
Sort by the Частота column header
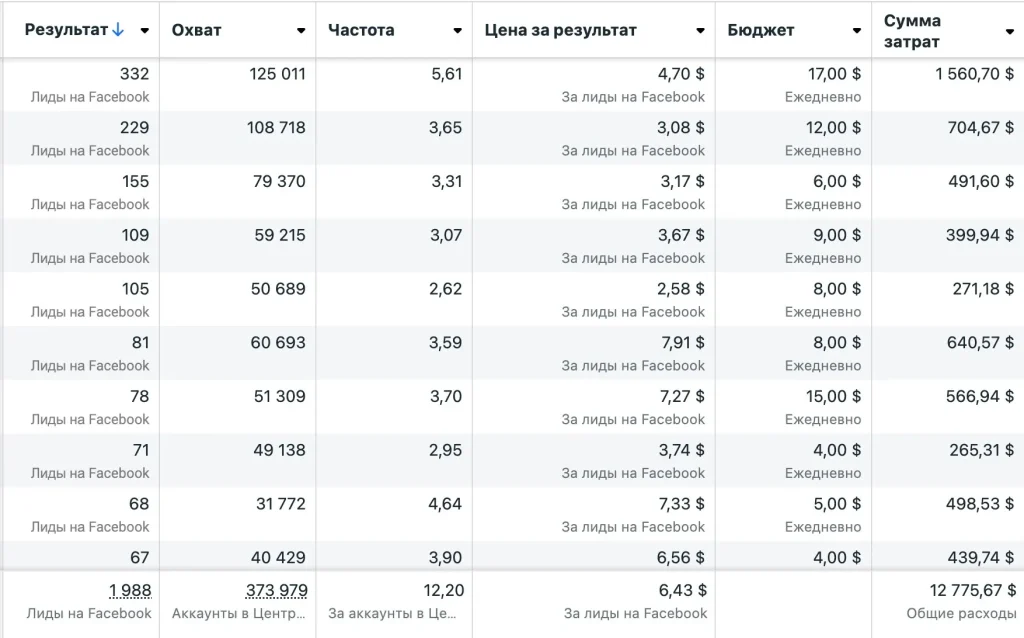(x=361, y=30)
